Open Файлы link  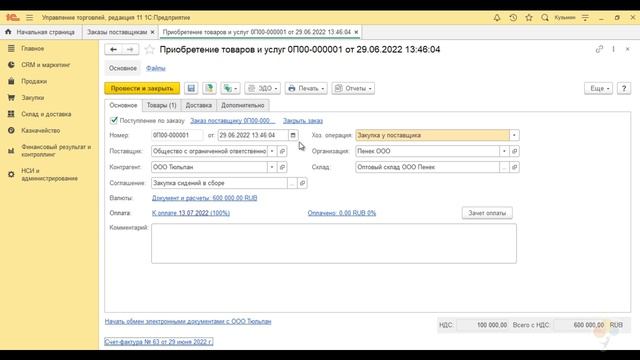[x=156, y=69]
